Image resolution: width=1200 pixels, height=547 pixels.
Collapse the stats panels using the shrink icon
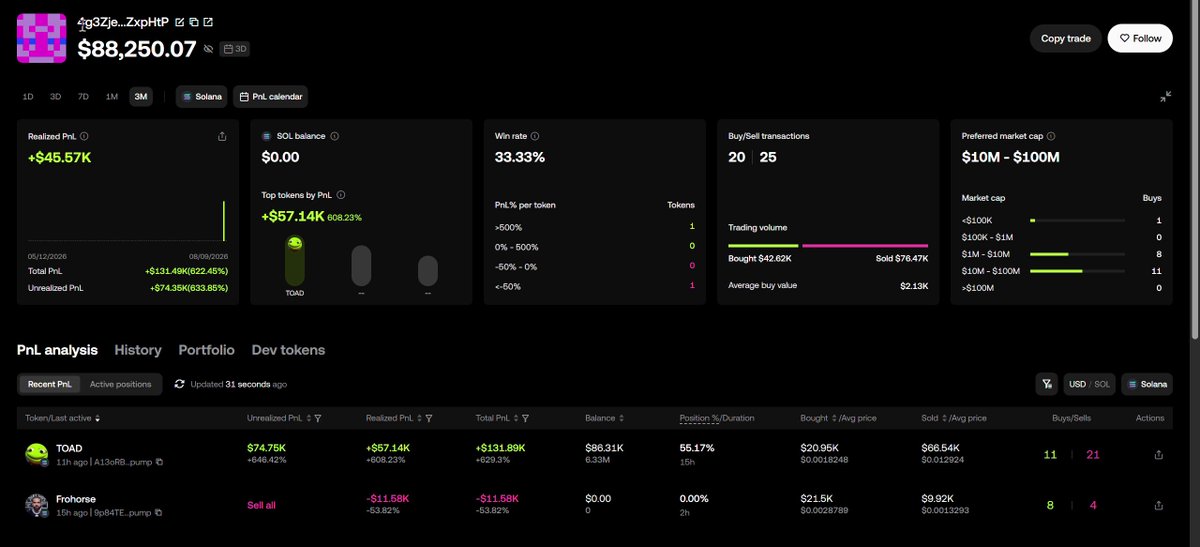pos(1165,97)
